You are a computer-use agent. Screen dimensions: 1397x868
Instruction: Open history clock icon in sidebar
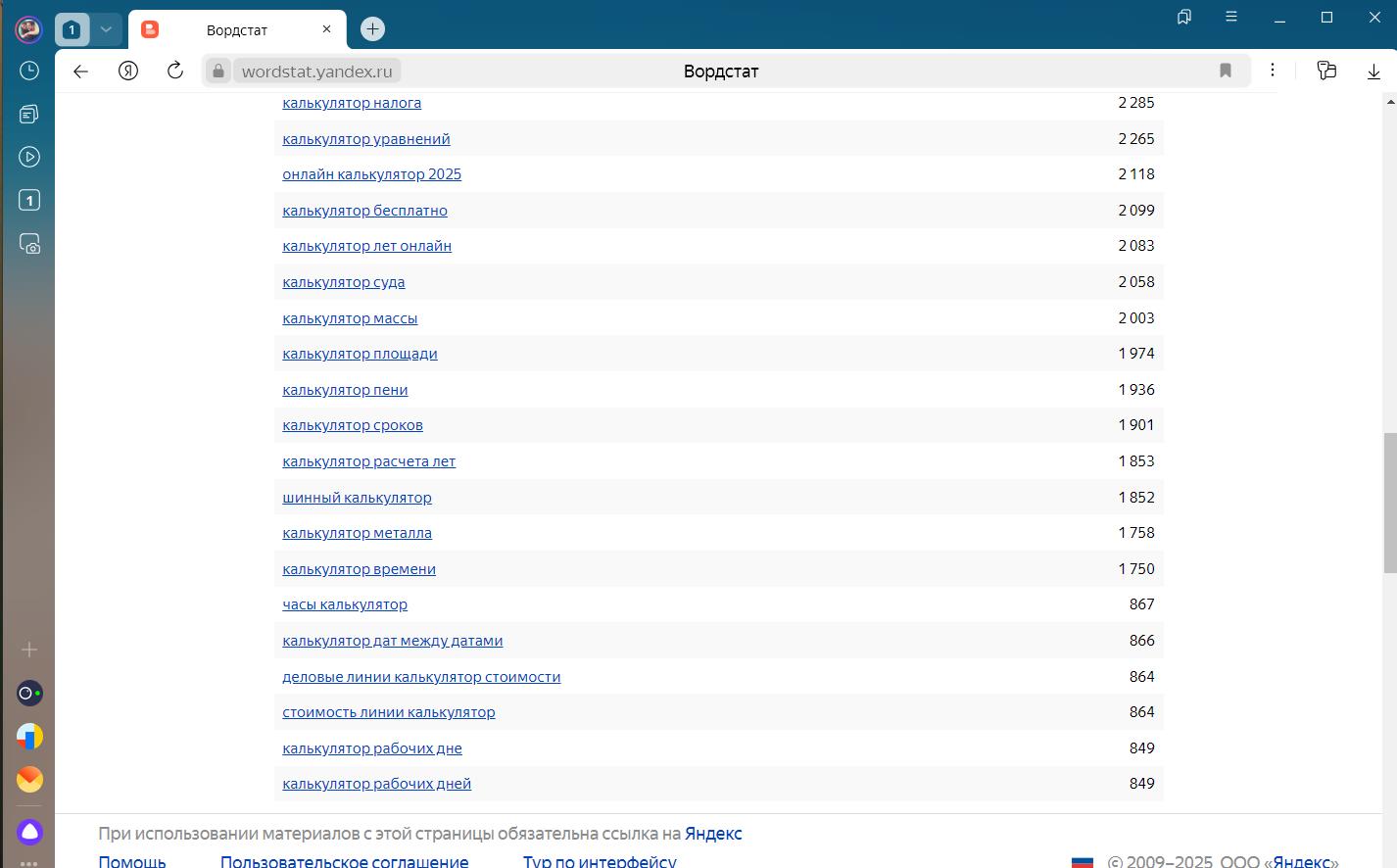[x=29, y=71]
